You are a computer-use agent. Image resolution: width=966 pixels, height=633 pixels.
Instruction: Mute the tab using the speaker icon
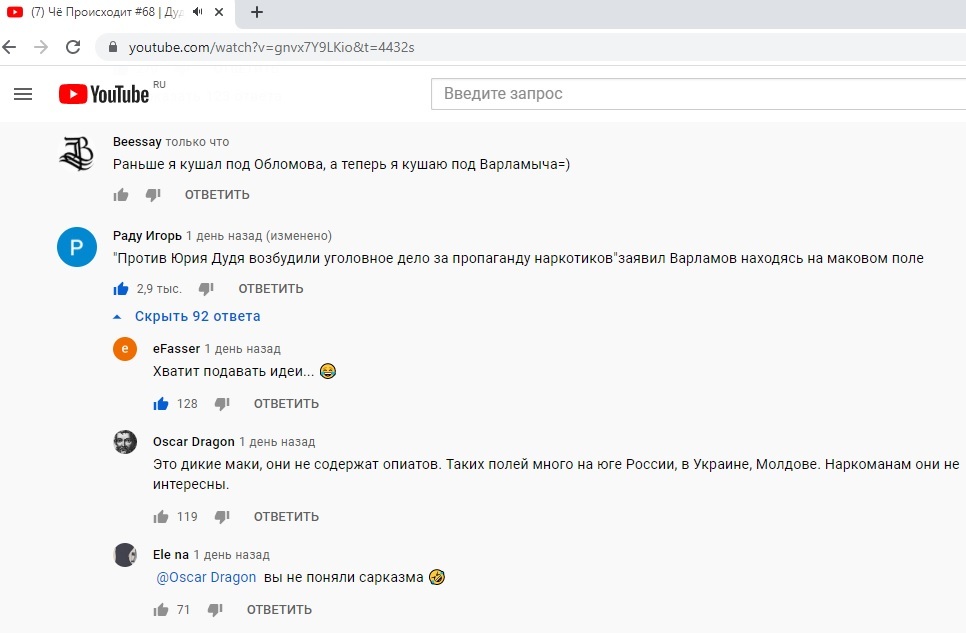coord(198,13)
